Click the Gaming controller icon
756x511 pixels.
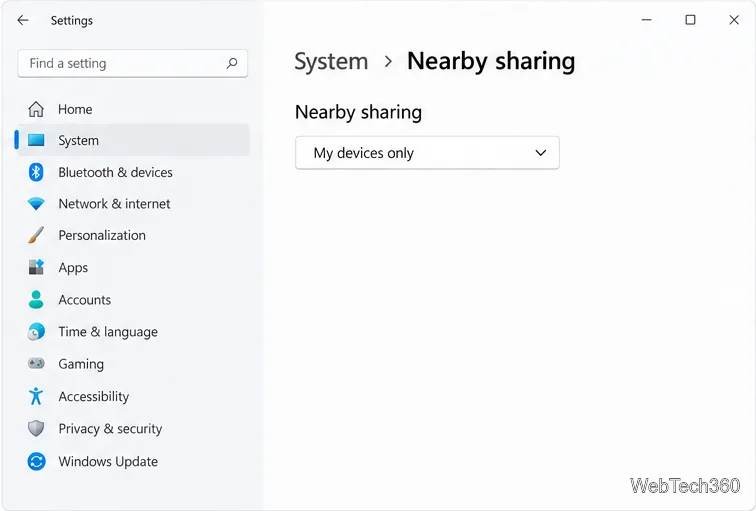coord(36,363)
